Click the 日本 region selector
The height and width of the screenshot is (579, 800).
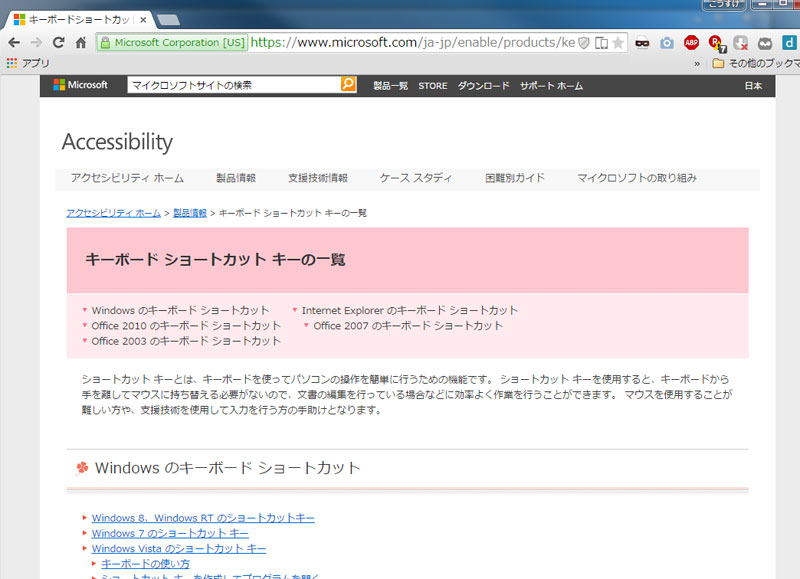click(753, 86)
